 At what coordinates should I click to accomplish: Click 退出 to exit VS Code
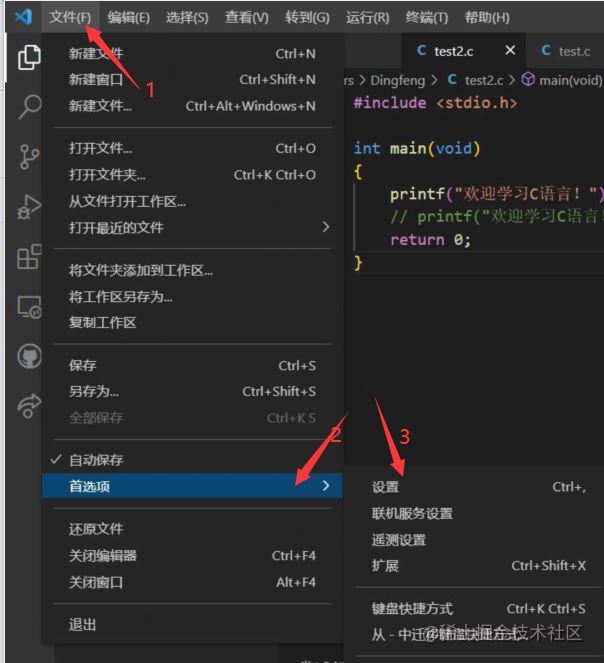pos(192,625)
